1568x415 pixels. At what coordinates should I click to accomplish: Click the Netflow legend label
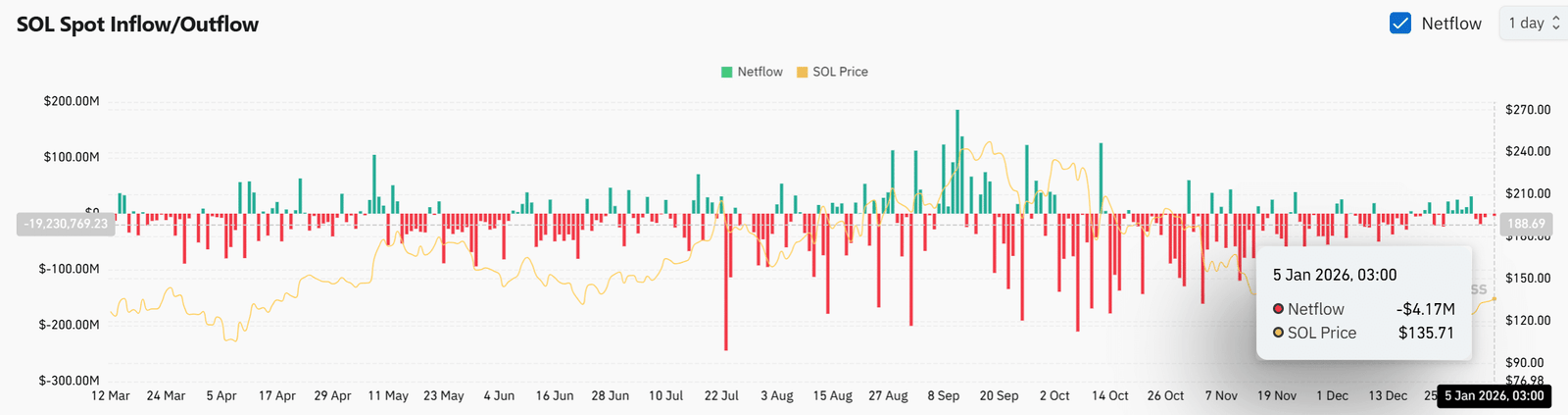coord(760,72)
